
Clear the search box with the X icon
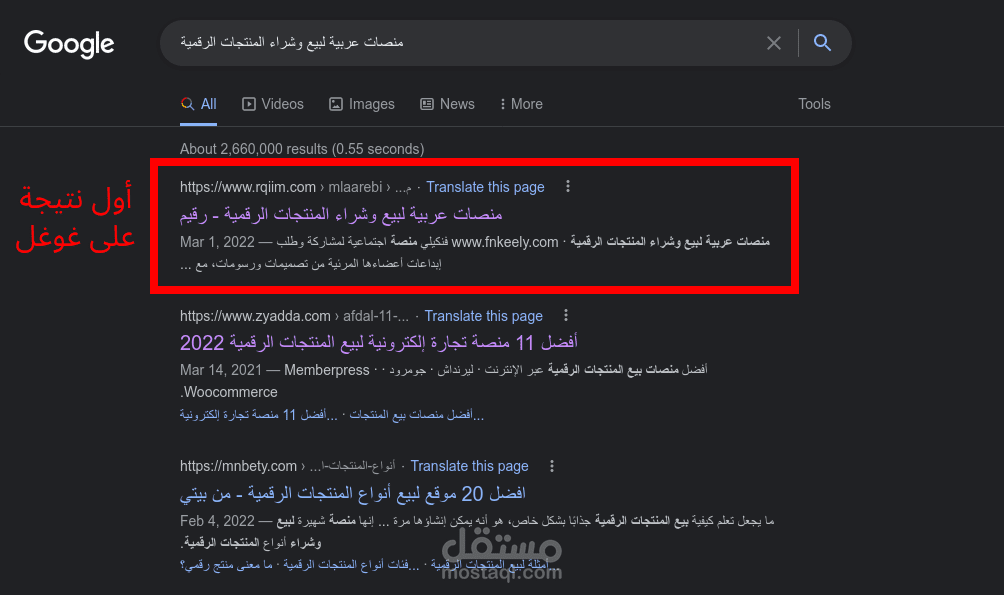click(x=773, y=43)
